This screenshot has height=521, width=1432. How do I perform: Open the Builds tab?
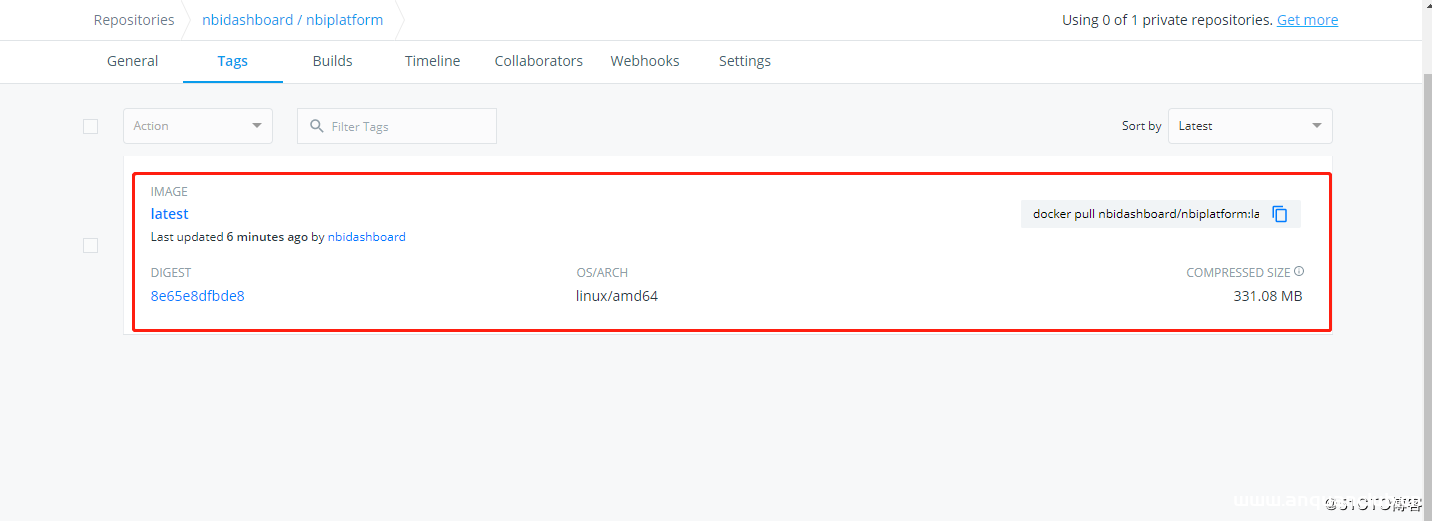333,61
